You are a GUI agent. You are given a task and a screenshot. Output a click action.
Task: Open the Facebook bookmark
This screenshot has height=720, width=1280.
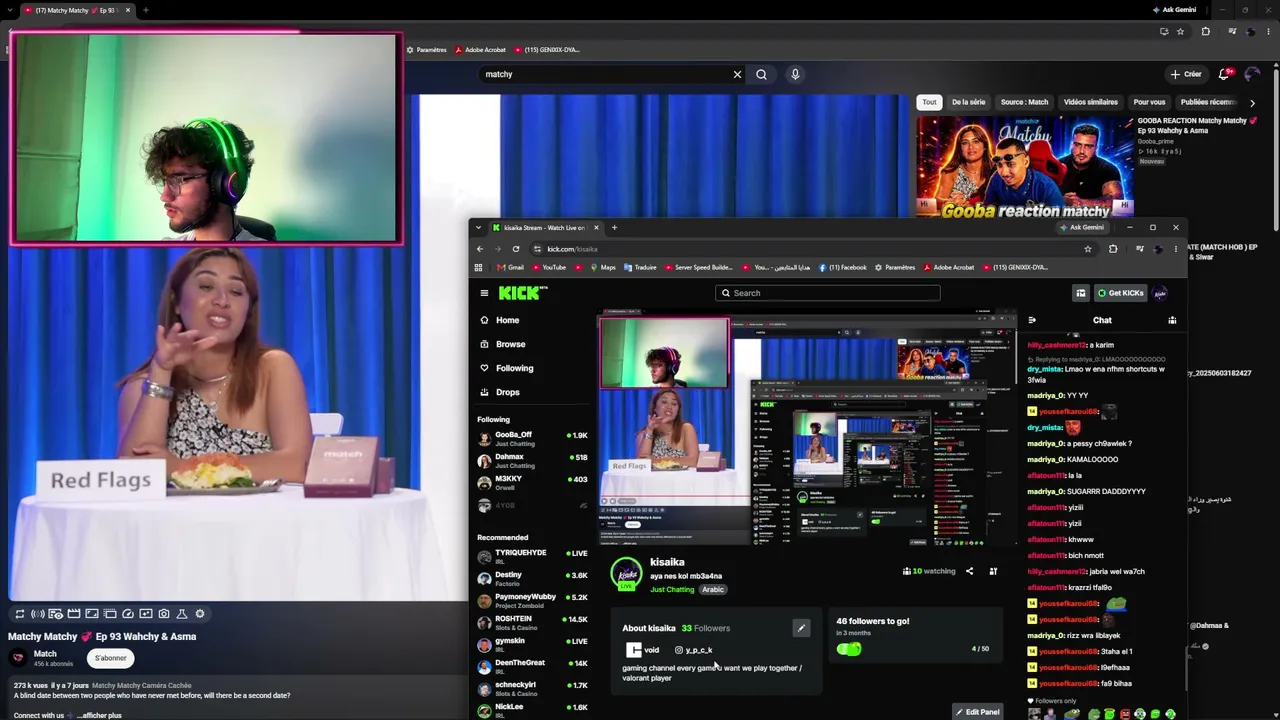[843, 268]
